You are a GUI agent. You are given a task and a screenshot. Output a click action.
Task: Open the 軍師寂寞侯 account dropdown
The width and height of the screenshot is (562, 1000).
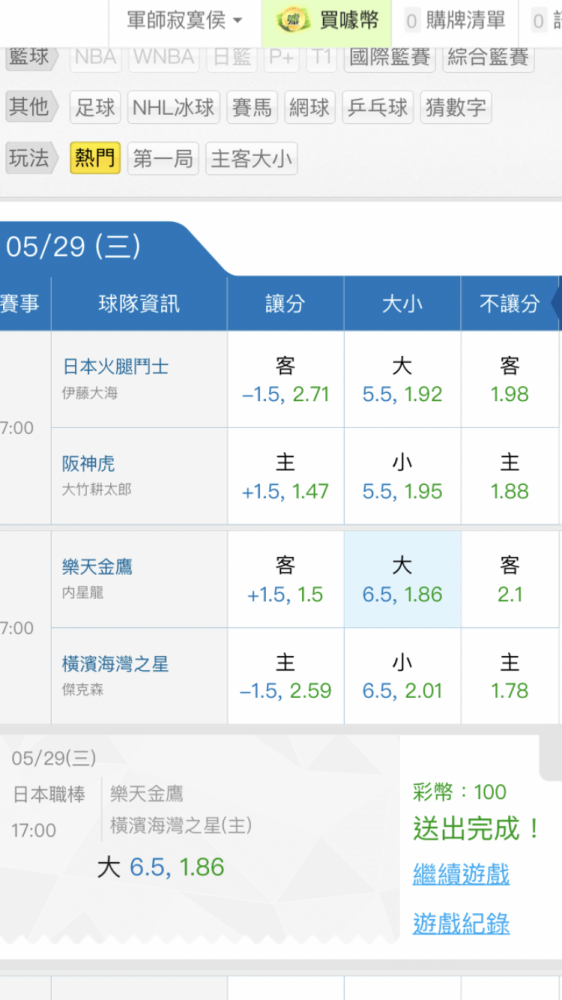185,21
